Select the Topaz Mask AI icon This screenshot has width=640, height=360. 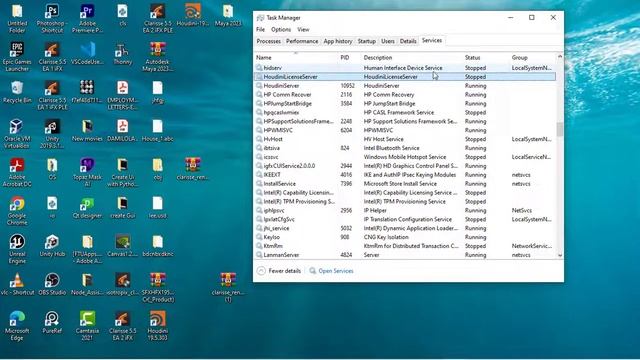pyautogui.click(x=87, y=172)
